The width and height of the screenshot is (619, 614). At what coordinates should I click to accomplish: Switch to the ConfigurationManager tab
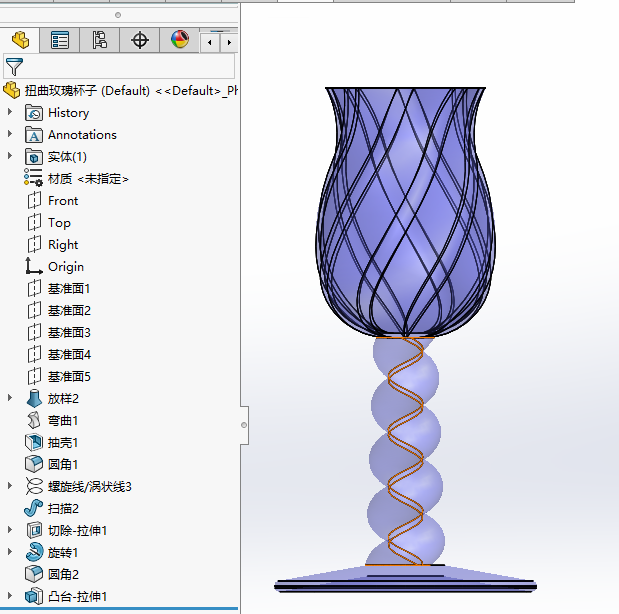point(99,40)
